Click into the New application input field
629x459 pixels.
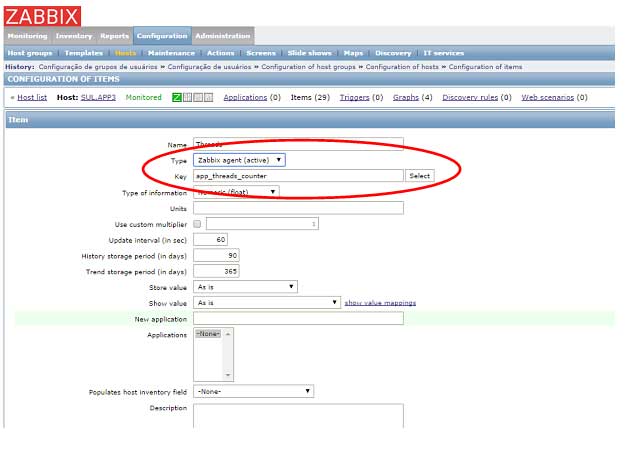coord(298,319)
